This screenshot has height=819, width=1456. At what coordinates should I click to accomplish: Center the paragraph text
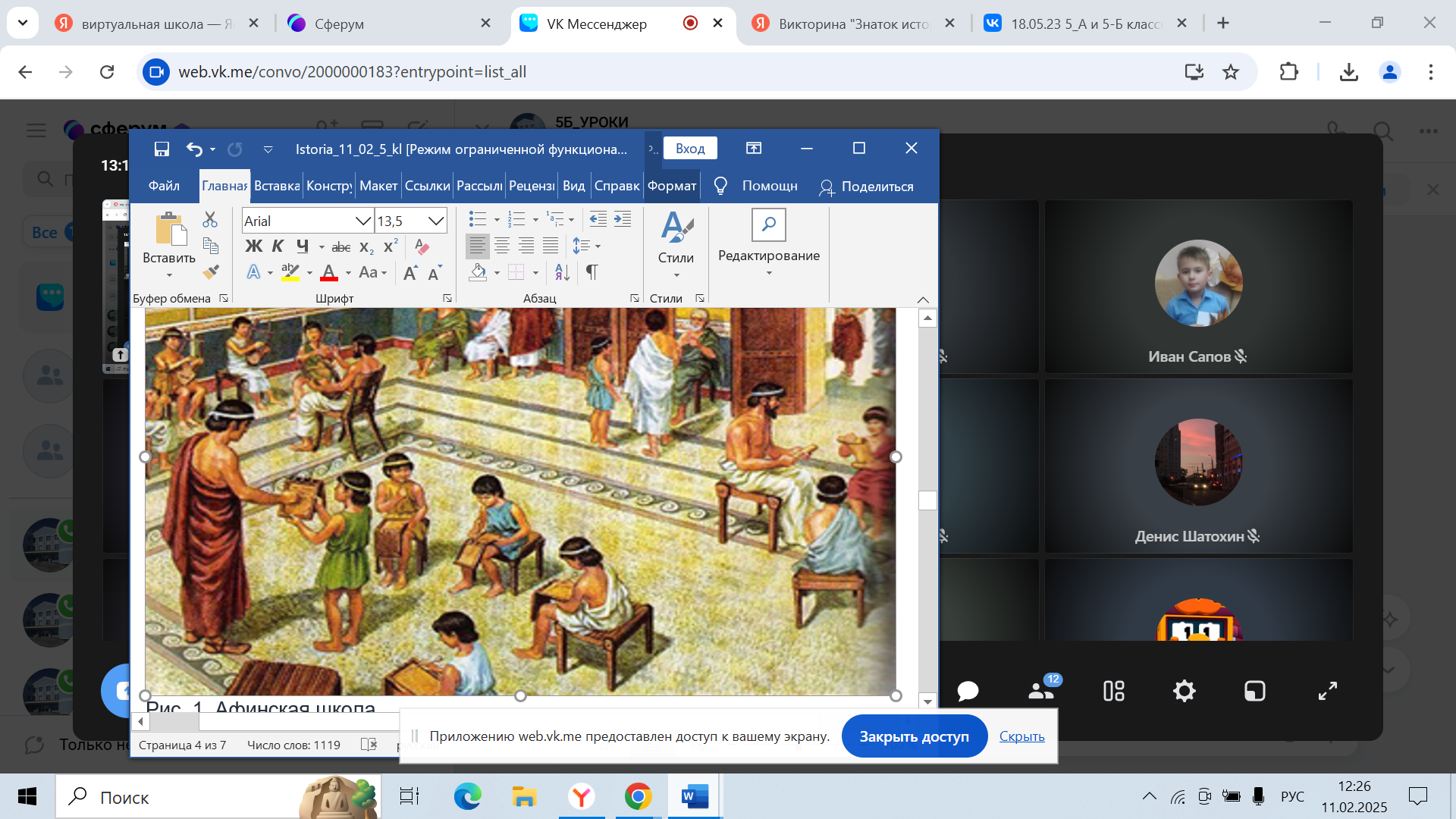pos(501,246)
